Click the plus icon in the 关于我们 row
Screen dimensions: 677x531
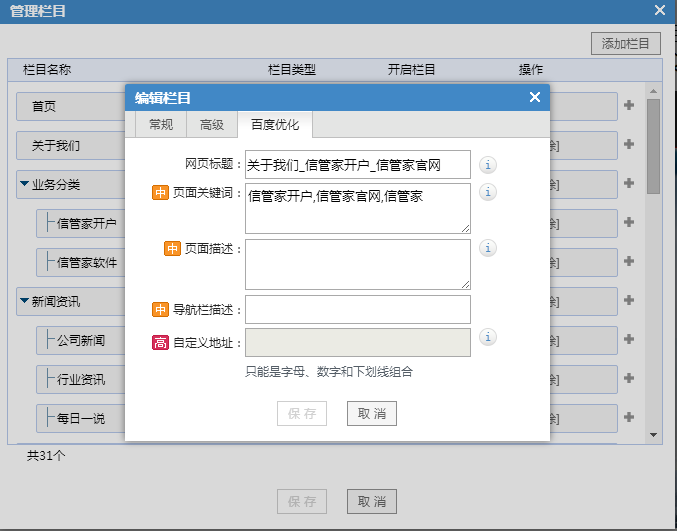(629, 145)
